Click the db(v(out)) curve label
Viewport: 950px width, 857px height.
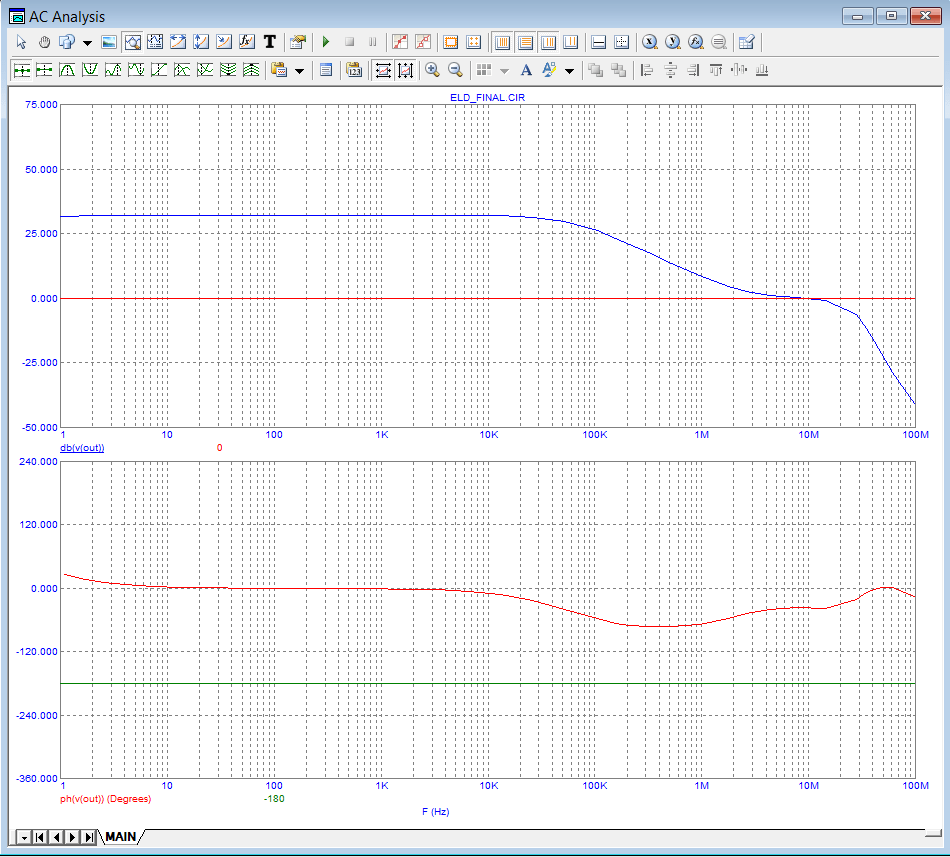pyautogui.click(x=82, y=448)
